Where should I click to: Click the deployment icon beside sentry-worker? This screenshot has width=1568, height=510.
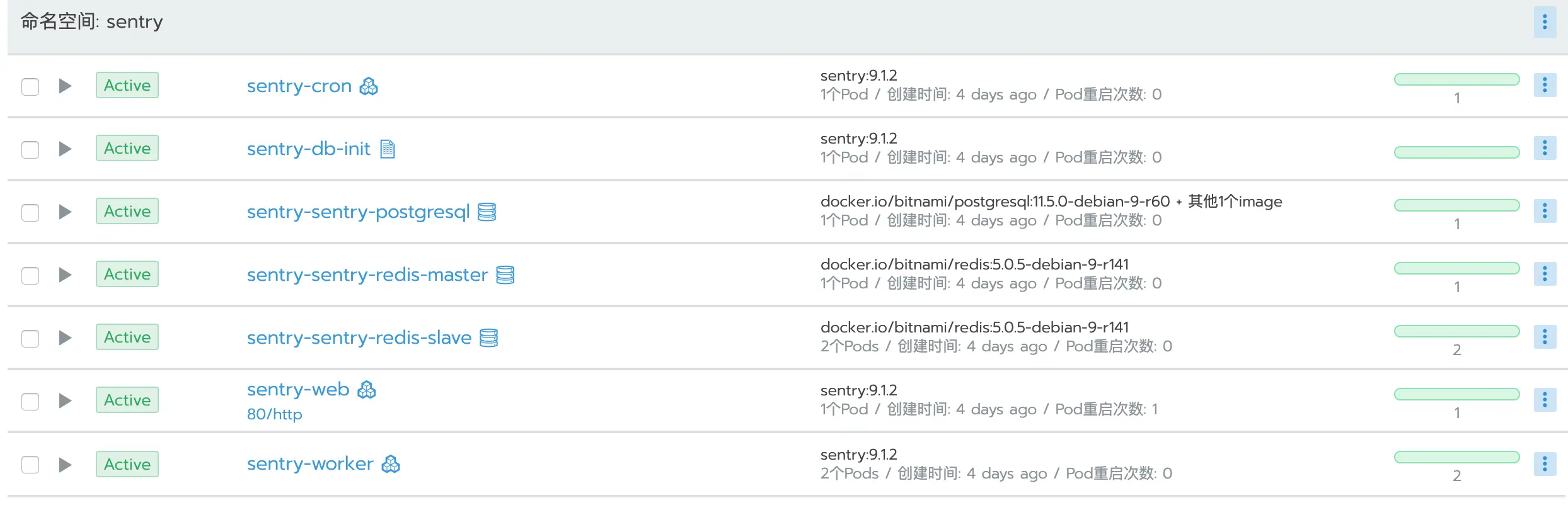click(391, 465)
